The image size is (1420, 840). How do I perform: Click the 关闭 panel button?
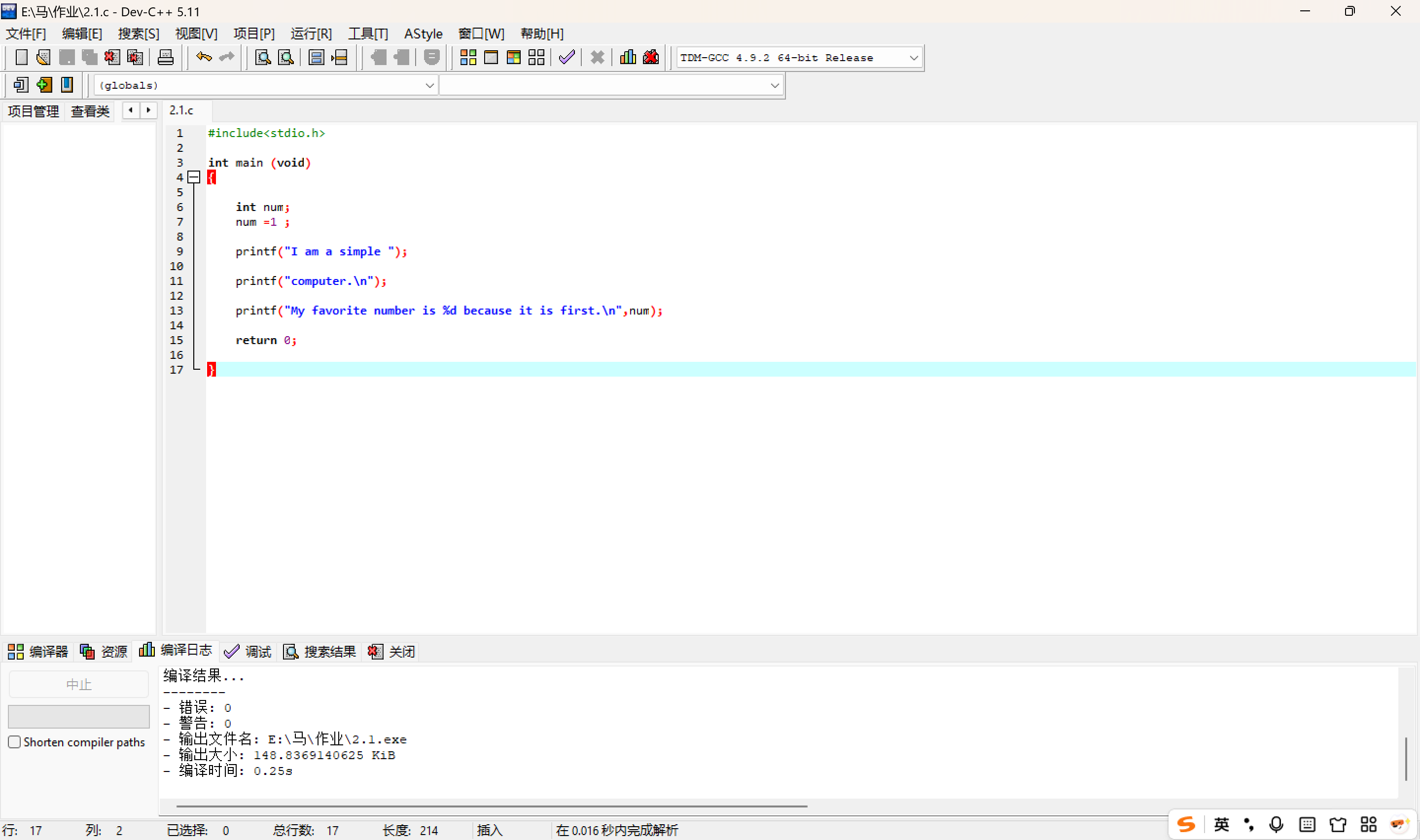pos(392,652)
